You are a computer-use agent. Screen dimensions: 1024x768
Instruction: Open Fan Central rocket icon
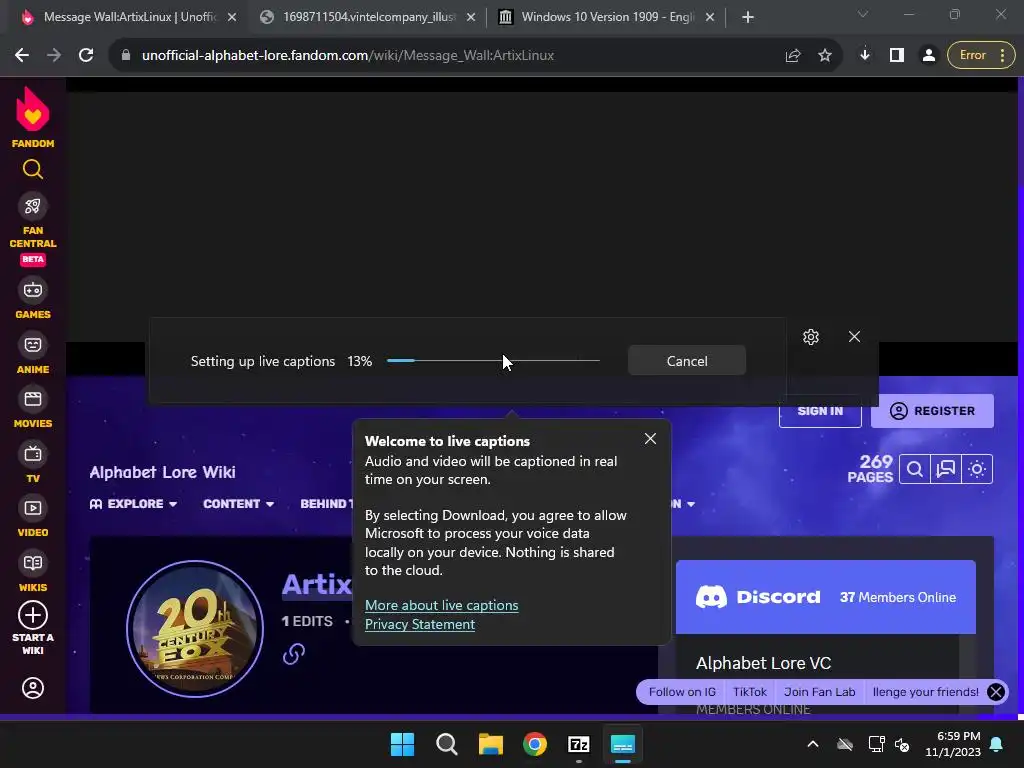click(33, 206)
